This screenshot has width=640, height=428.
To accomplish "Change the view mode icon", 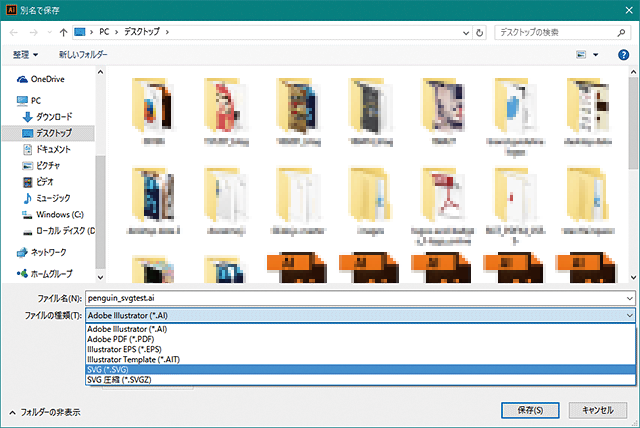I will [x=581, y=54].
